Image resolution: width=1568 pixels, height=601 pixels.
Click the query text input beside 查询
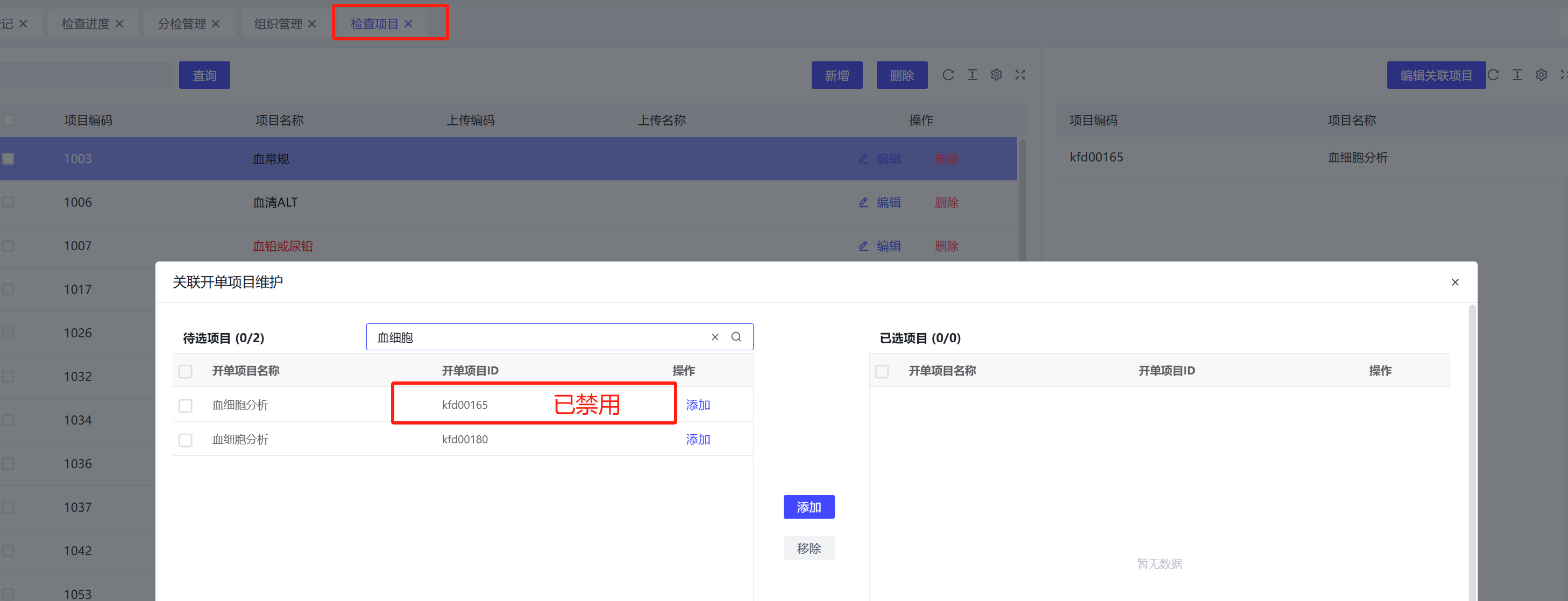tap(86, 75)
